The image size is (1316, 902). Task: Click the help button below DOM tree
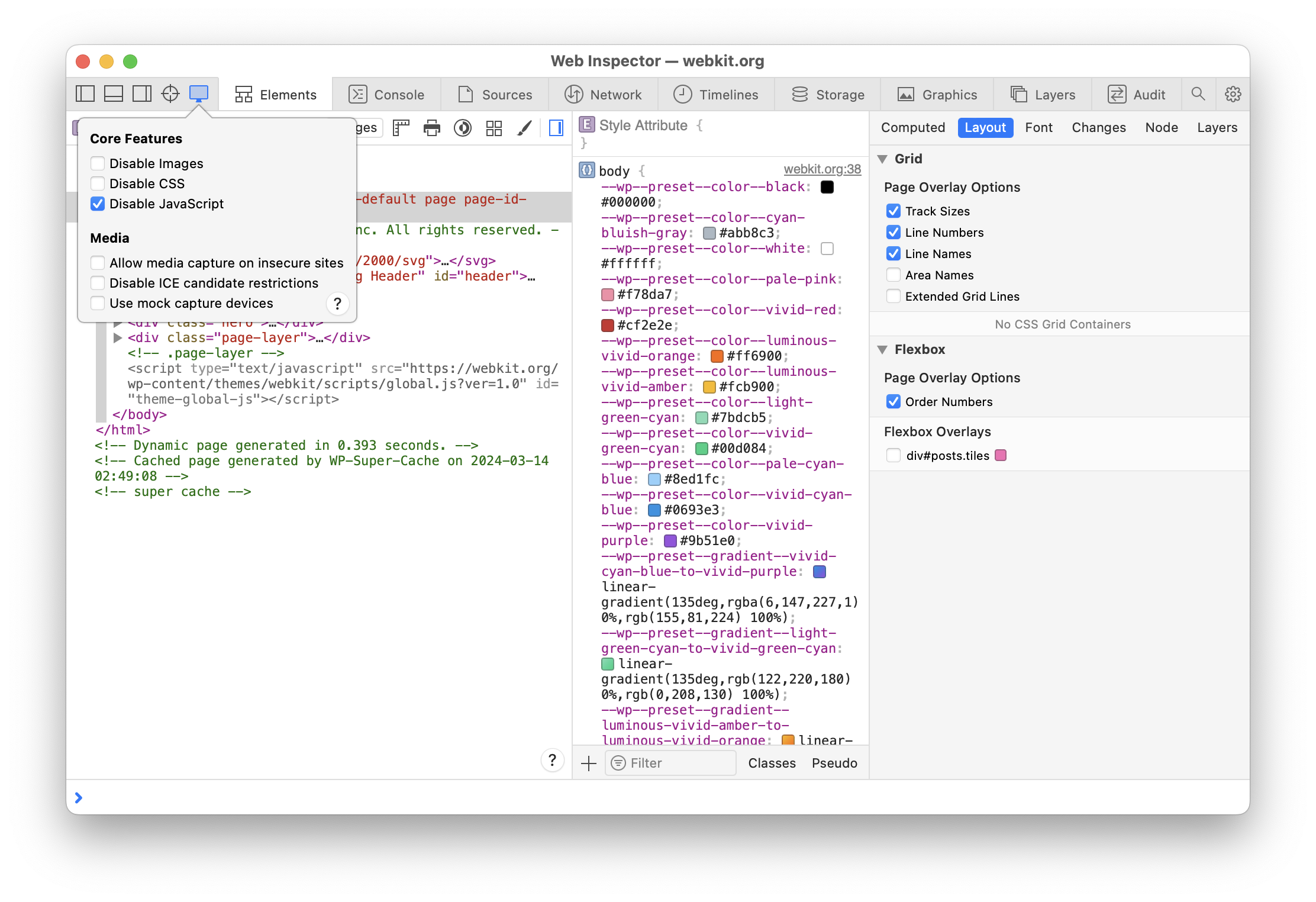point(552,760)
